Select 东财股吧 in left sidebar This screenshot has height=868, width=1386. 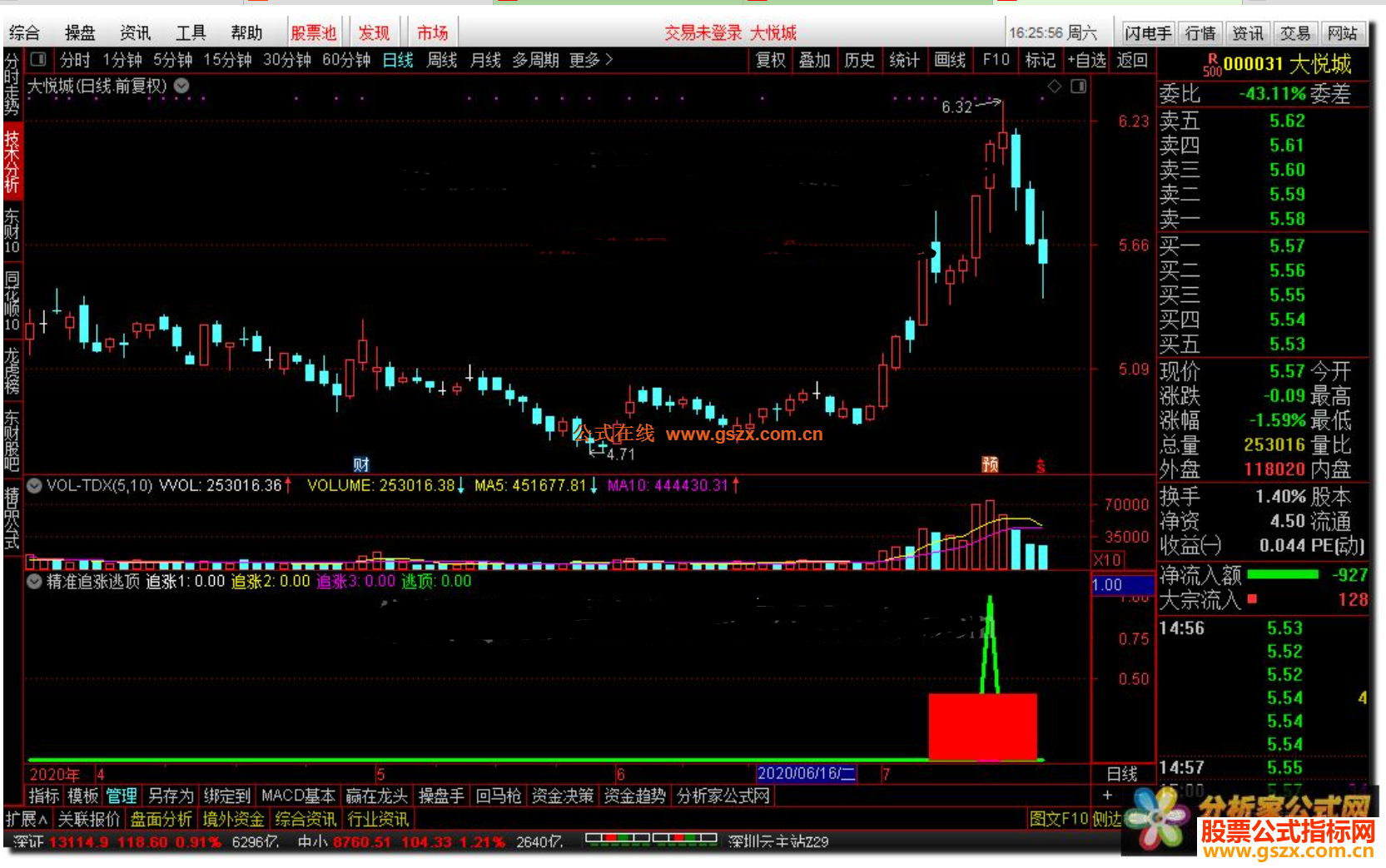(12, 439)
